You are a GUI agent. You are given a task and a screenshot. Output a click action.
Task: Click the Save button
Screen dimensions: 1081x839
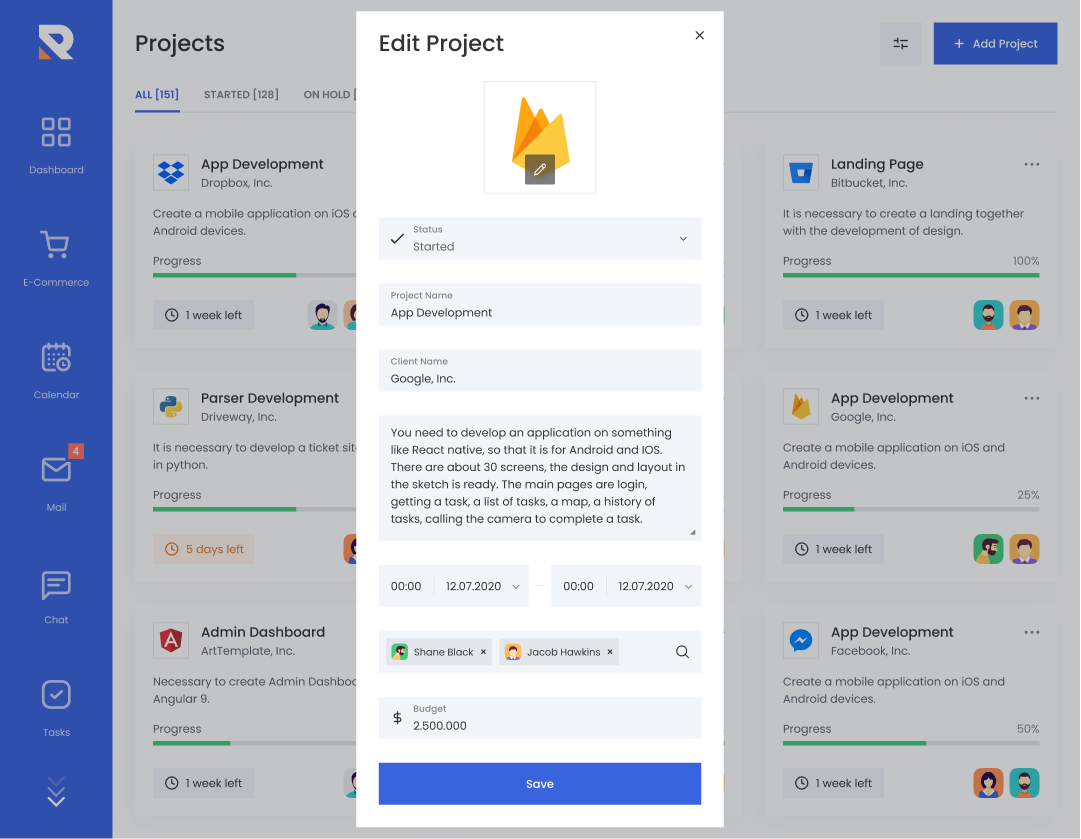click(540, 784)
